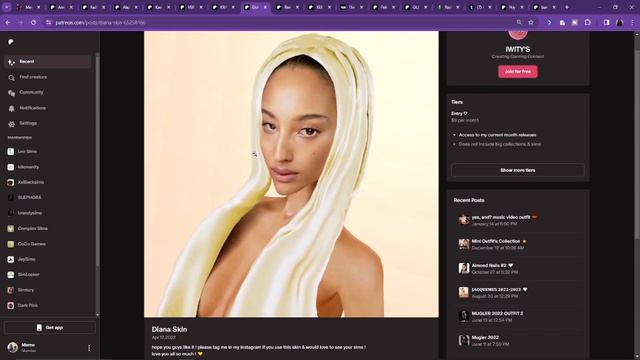Click the Community chat icon

pyautogui.click(x=11, y=93)
